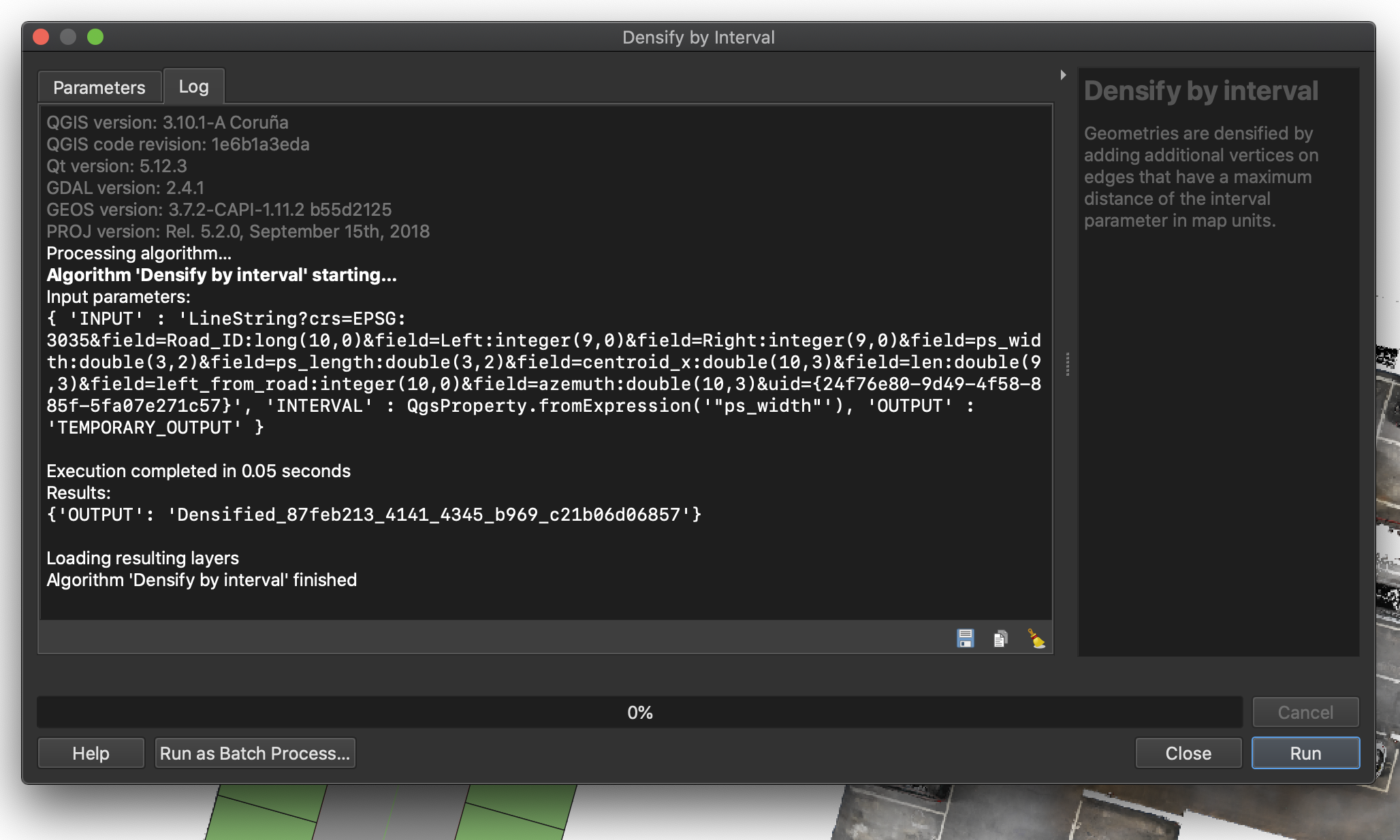Close the dialog with the red button

41,37
